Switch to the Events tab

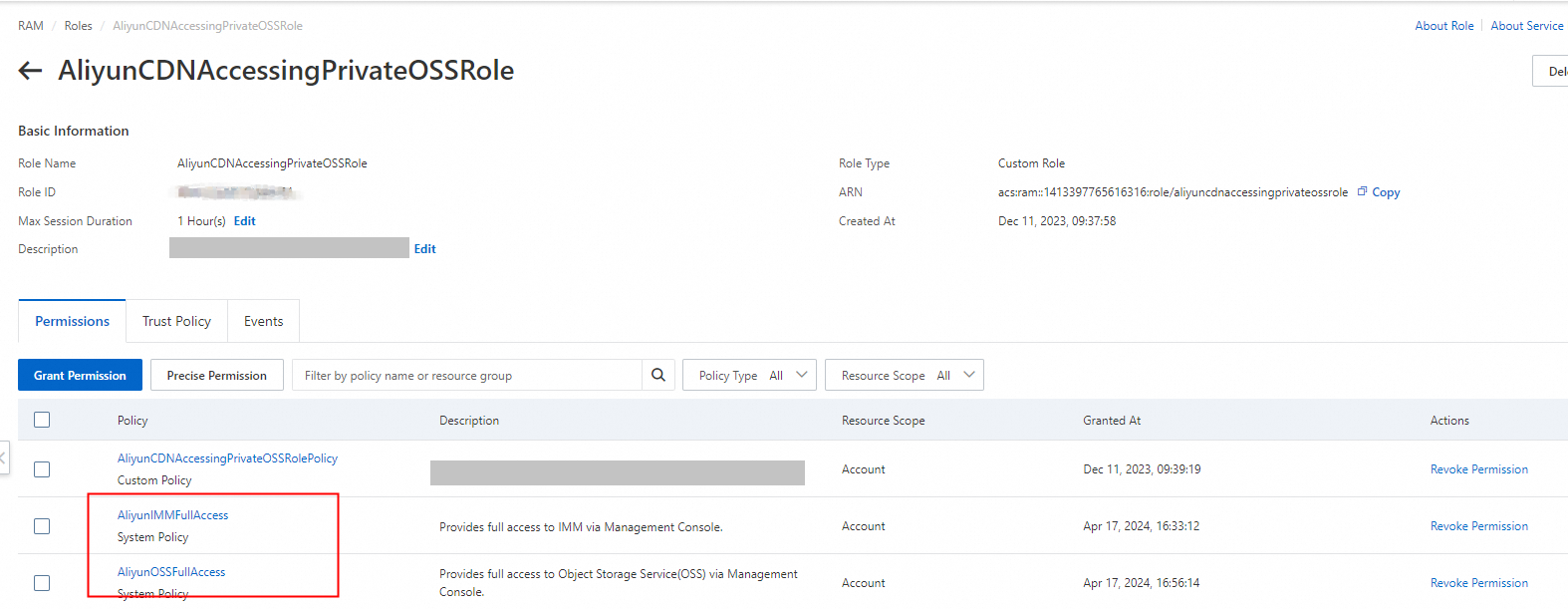pyautogui.click(x=263, y=321)
